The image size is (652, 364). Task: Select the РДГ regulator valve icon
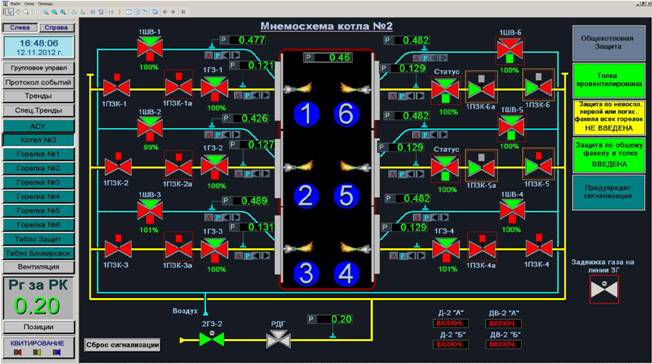pyautogui.click(x=278, y=340)
